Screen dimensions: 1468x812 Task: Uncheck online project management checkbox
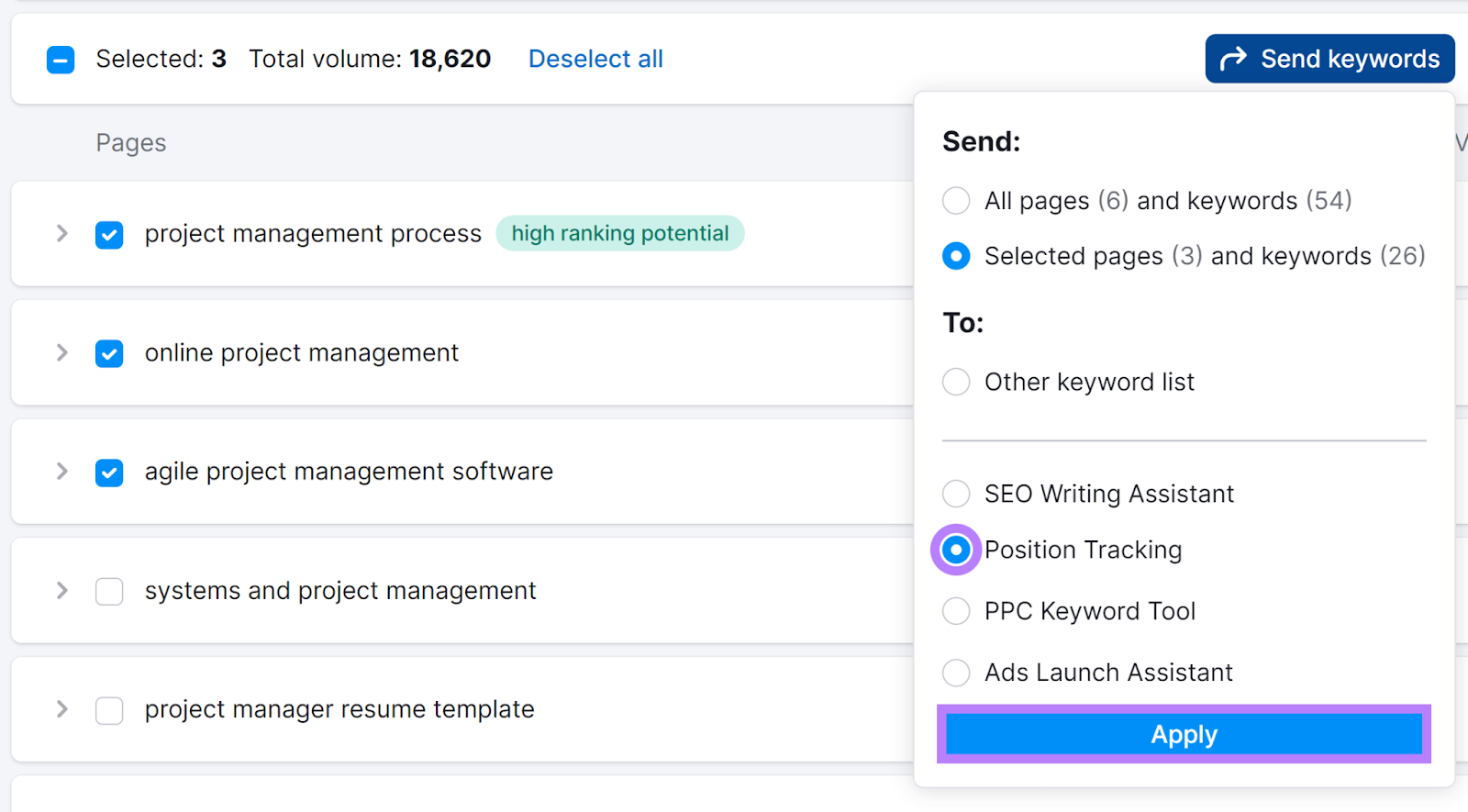[x=109, y=353]
